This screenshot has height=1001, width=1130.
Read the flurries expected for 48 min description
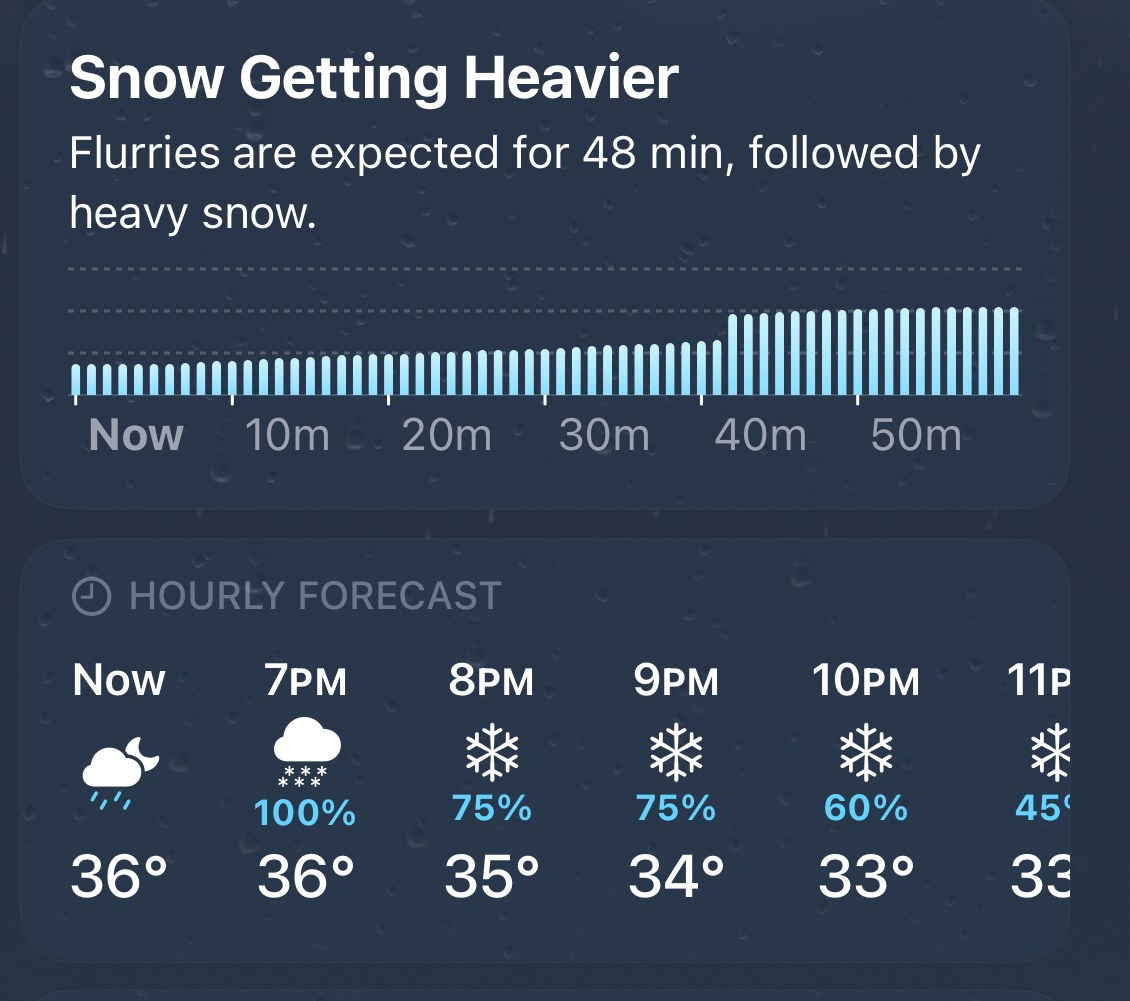tap(525, 184)
